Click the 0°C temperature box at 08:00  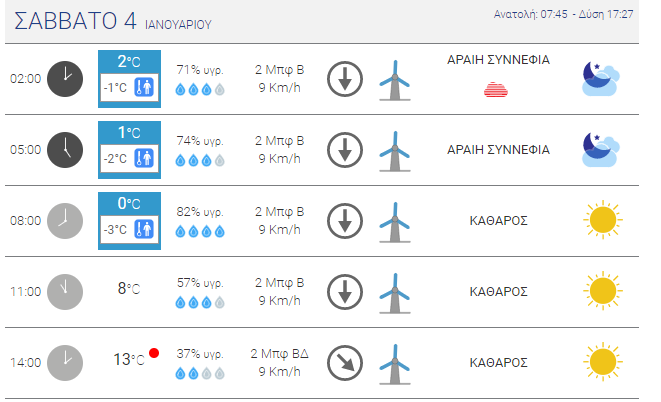pyautogui.click(x=129, y=221)
